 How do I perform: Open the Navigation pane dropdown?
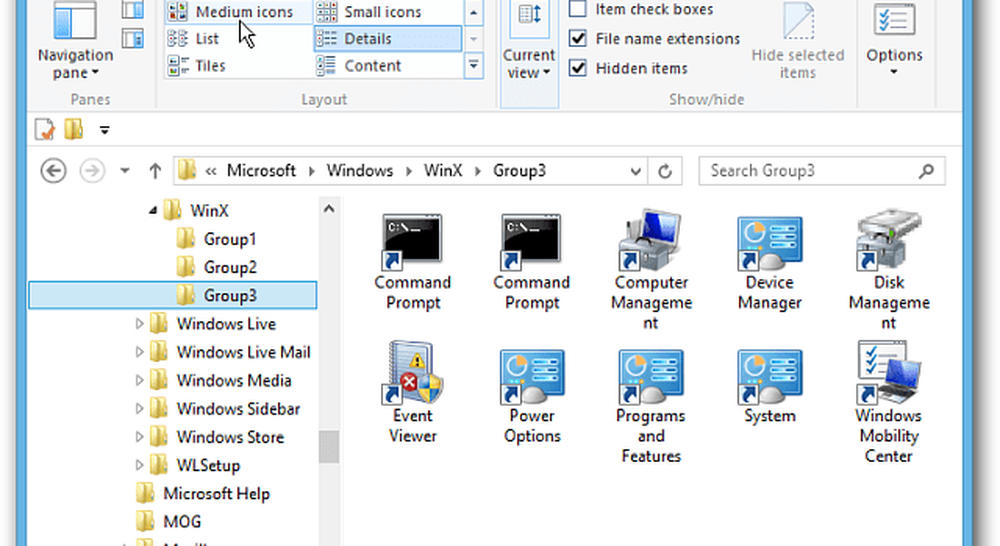[75, 63]
